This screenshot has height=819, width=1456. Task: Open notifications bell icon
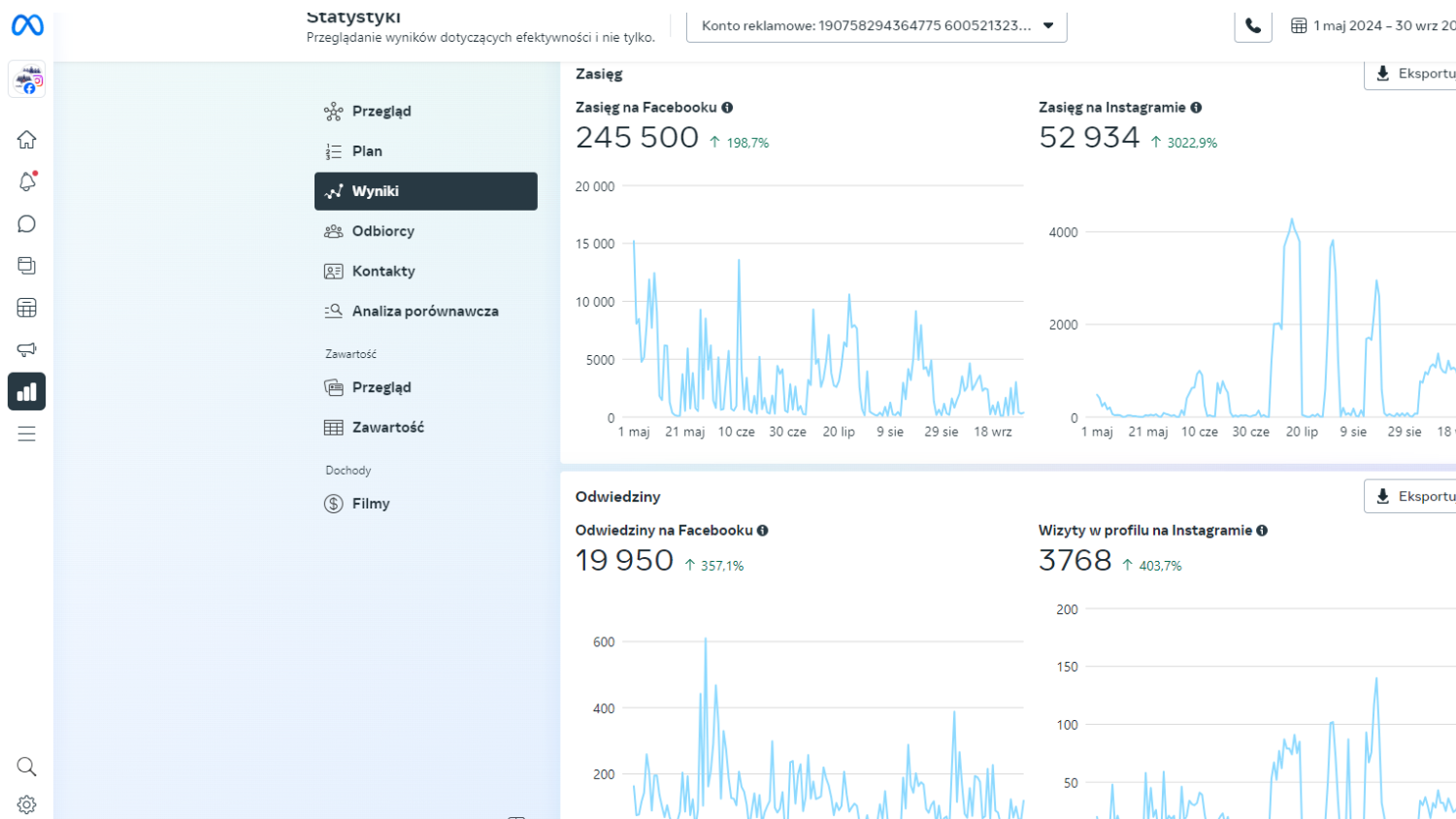(26, 182)
